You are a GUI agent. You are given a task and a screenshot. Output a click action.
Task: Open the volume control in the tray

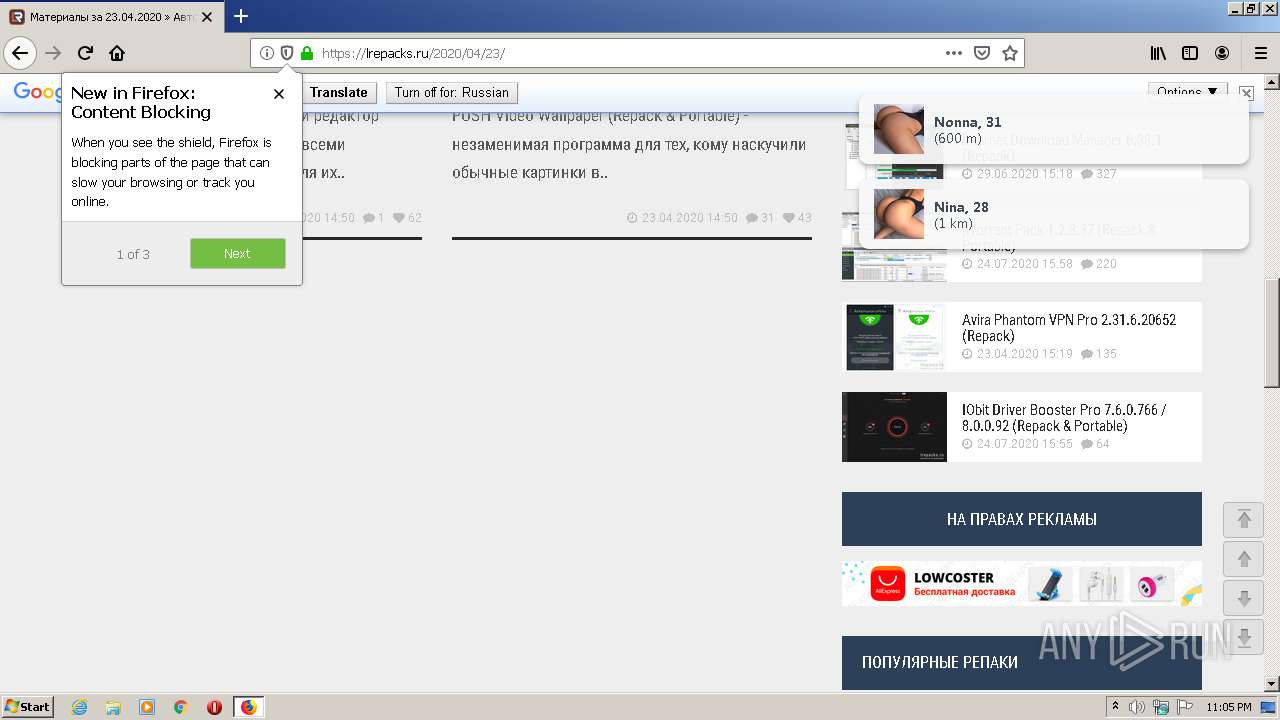pos(1137,707)
